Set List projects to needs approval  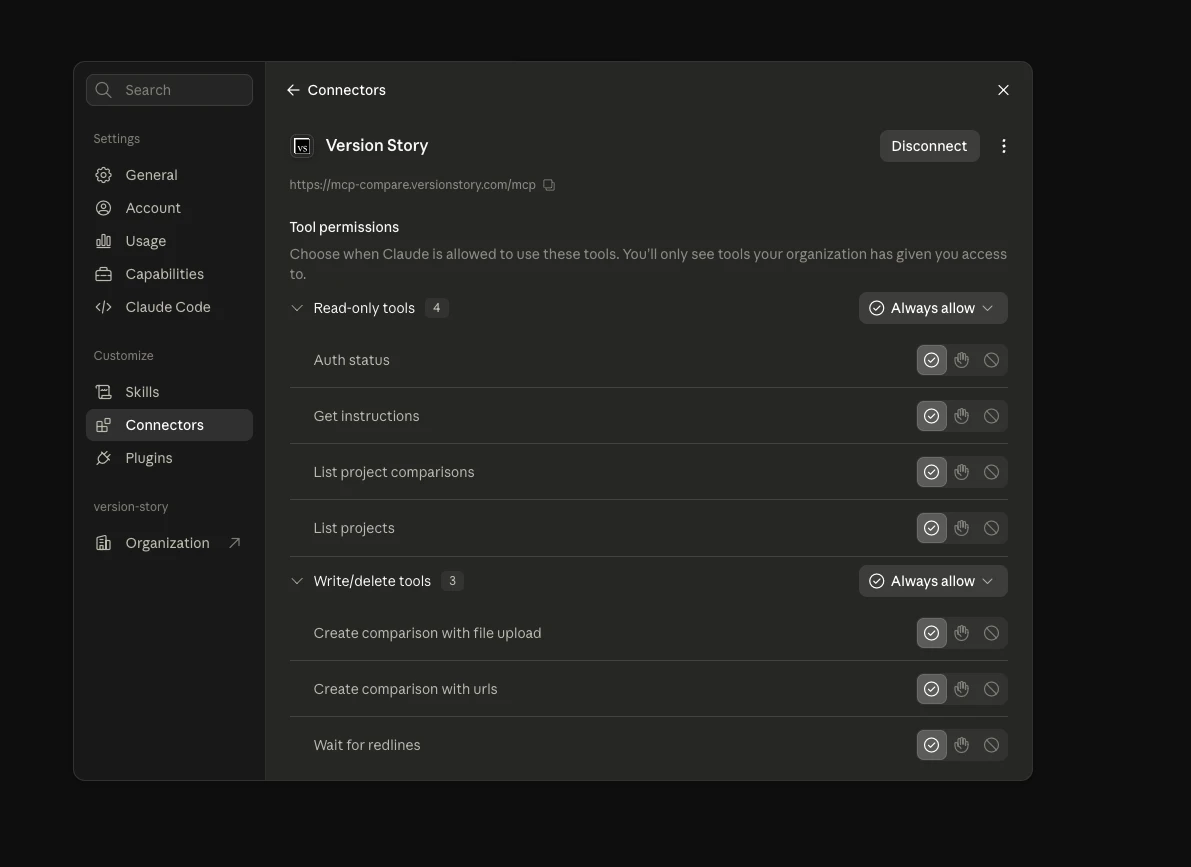962,528
